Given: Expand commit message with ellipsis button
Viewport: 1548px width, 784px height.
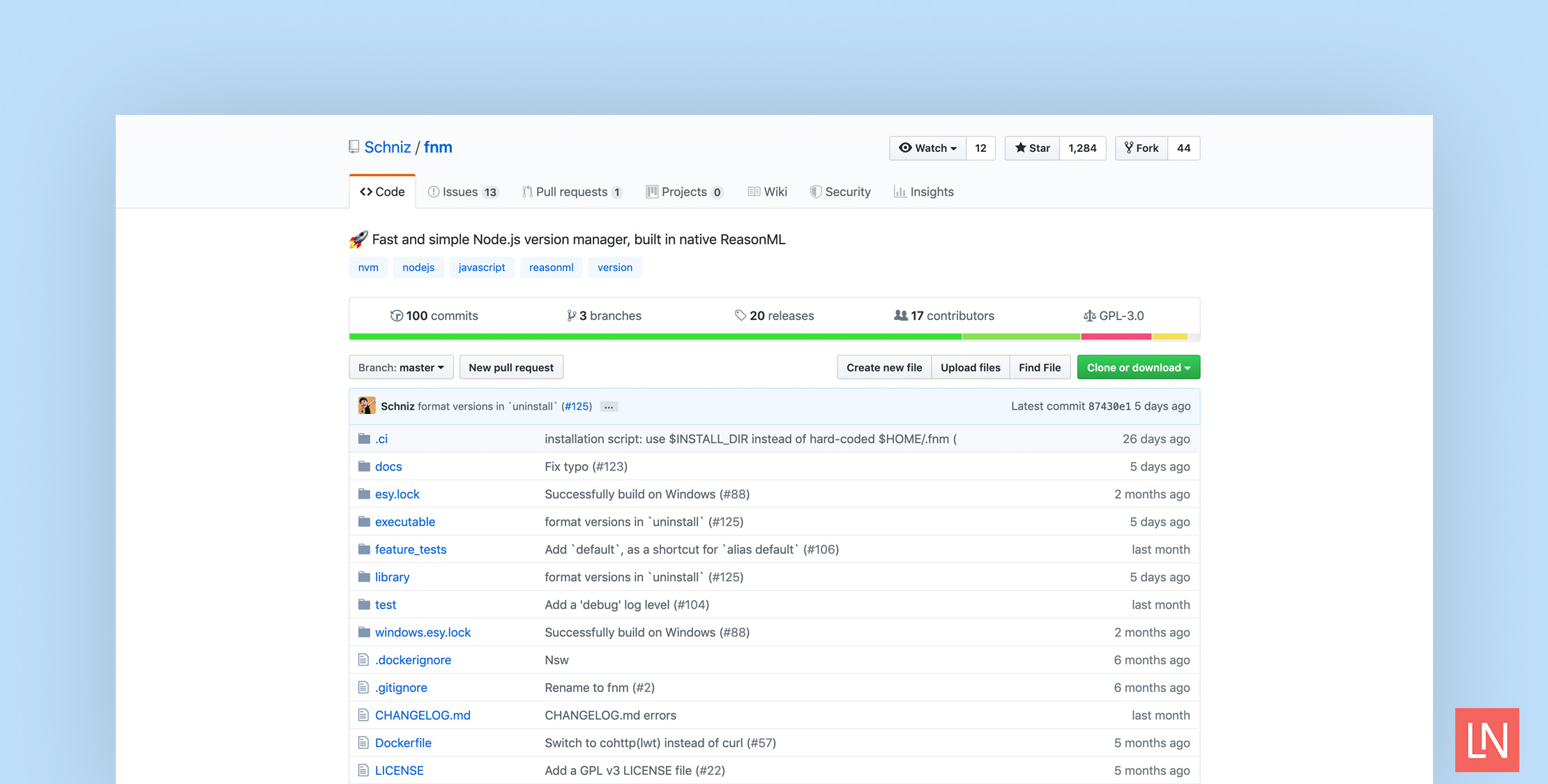Looking at the screenshot, I should pos(608,406).
